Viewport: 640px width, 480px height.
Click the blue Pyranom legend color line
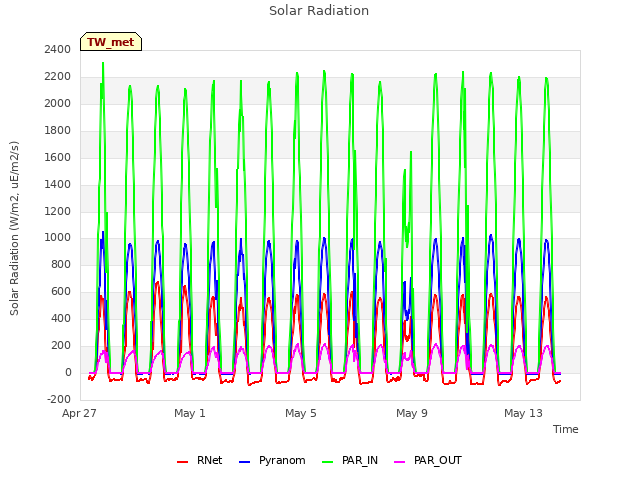244,462
